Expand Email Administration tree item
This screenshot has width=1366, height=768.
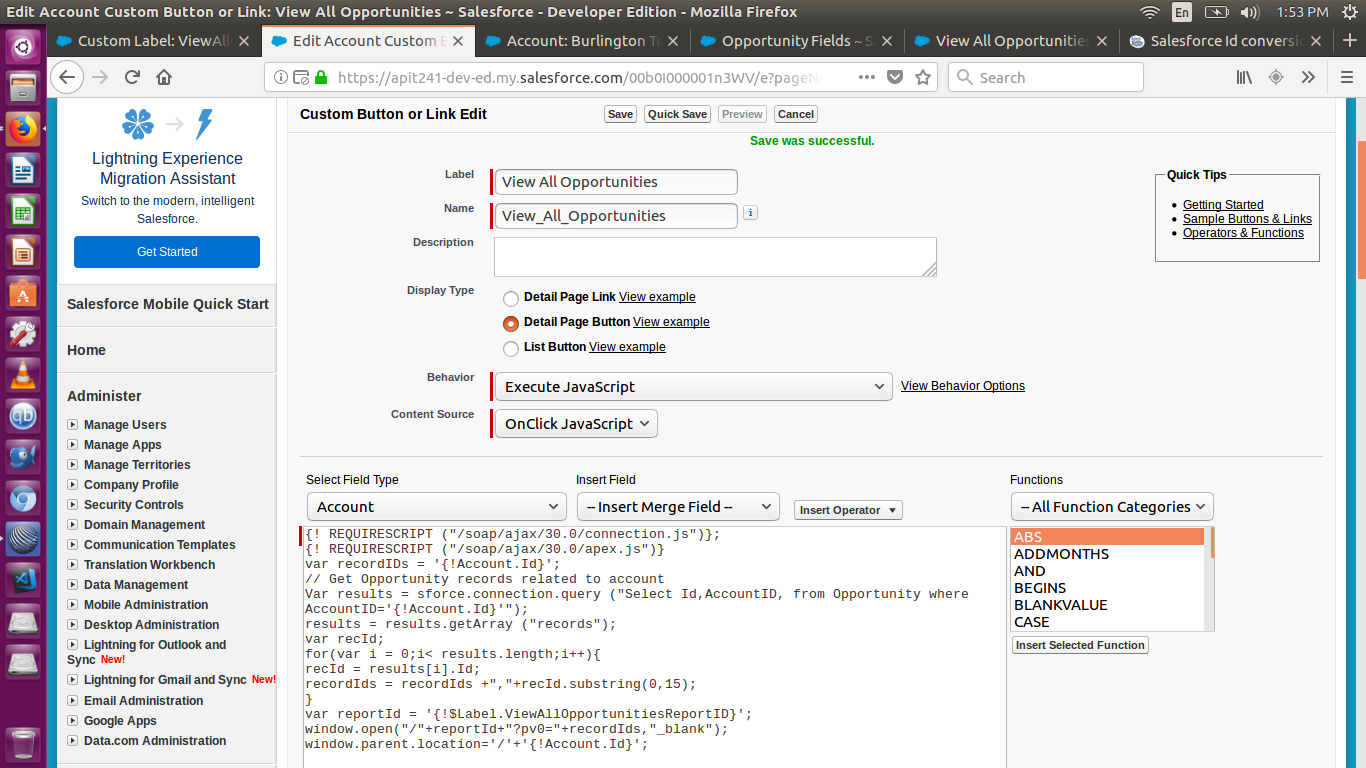(73, 700)
